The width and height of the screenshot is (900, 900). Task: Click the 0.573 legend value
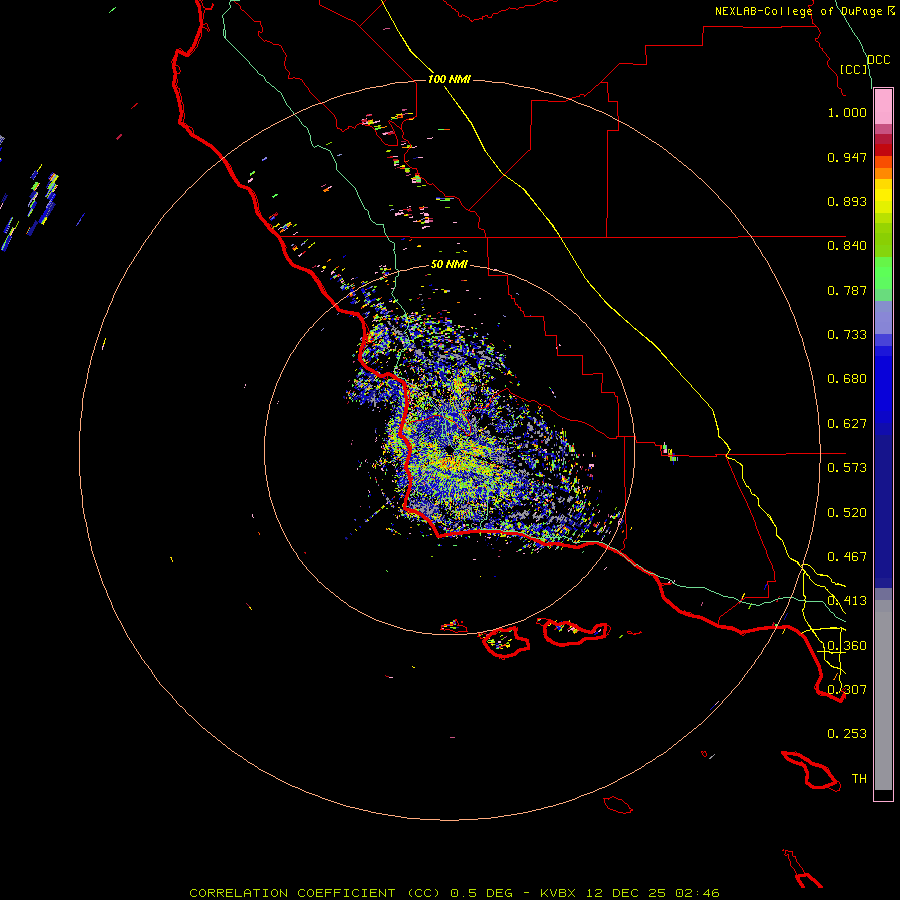(x=847, y=468)
